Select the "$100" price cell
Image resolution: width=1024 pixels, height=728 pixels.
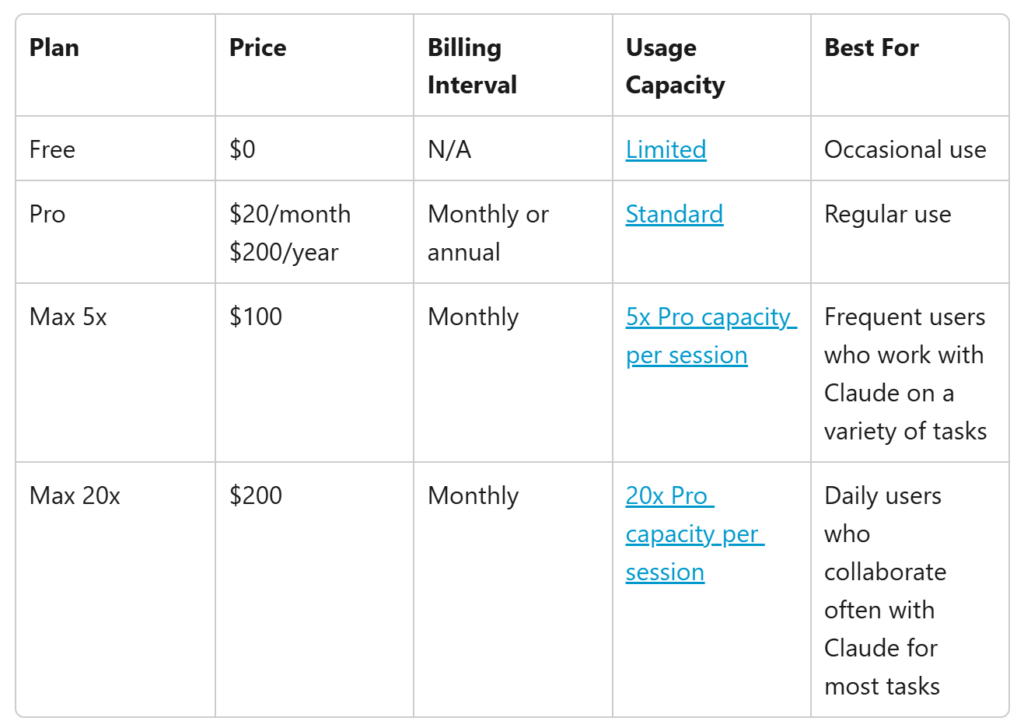(x=255, y=318)
